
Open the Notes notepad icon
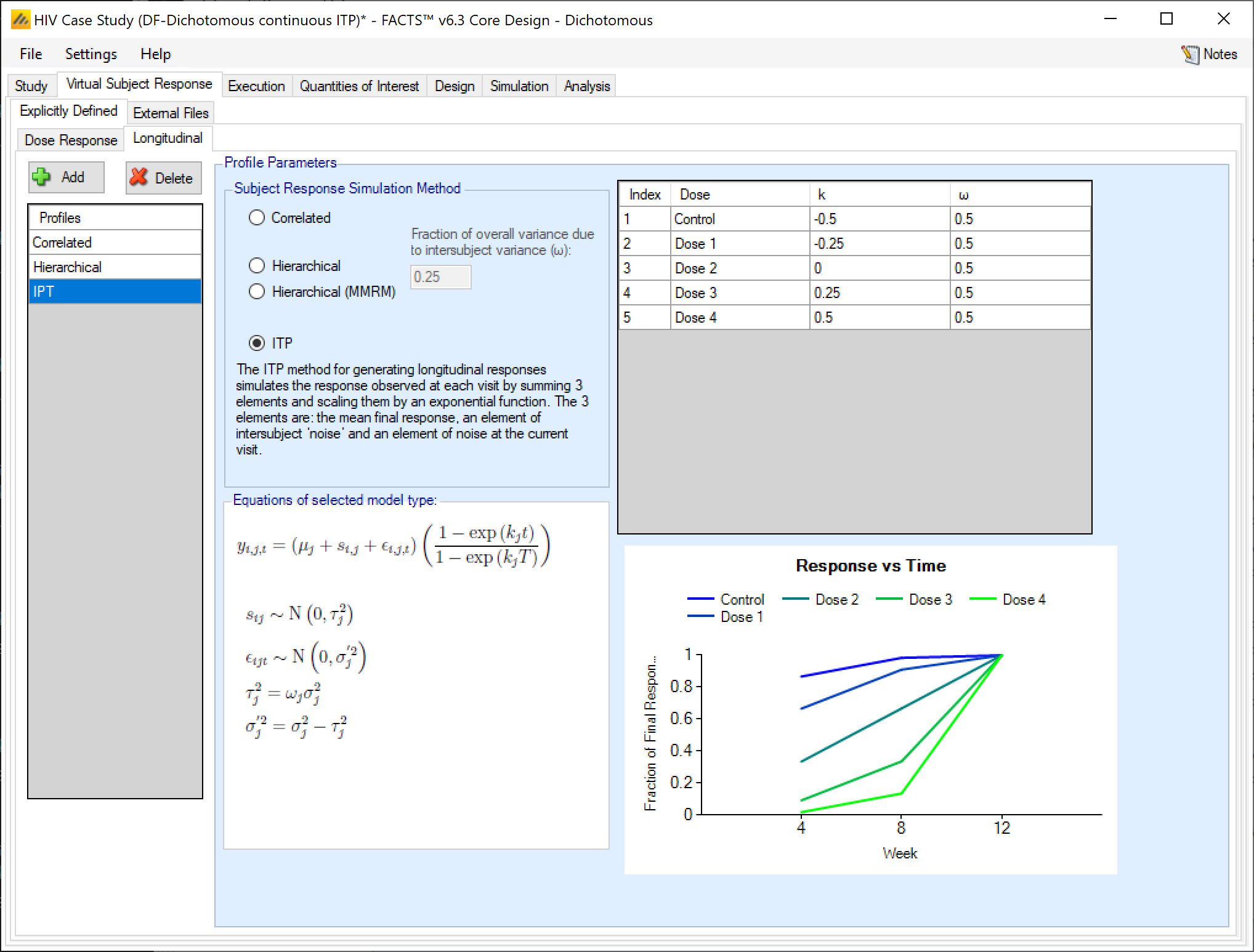tap(1190, 54)
